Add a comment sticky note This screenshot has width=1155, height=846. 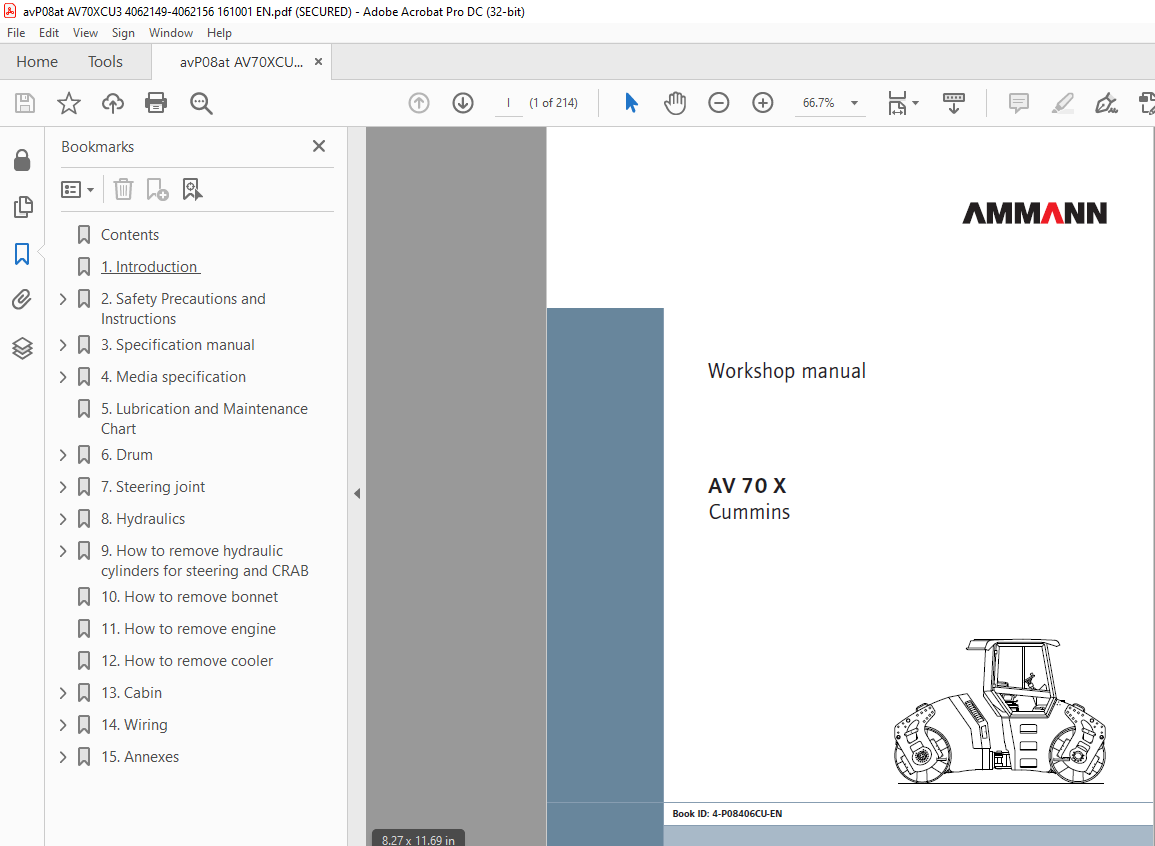(1019, 103)
